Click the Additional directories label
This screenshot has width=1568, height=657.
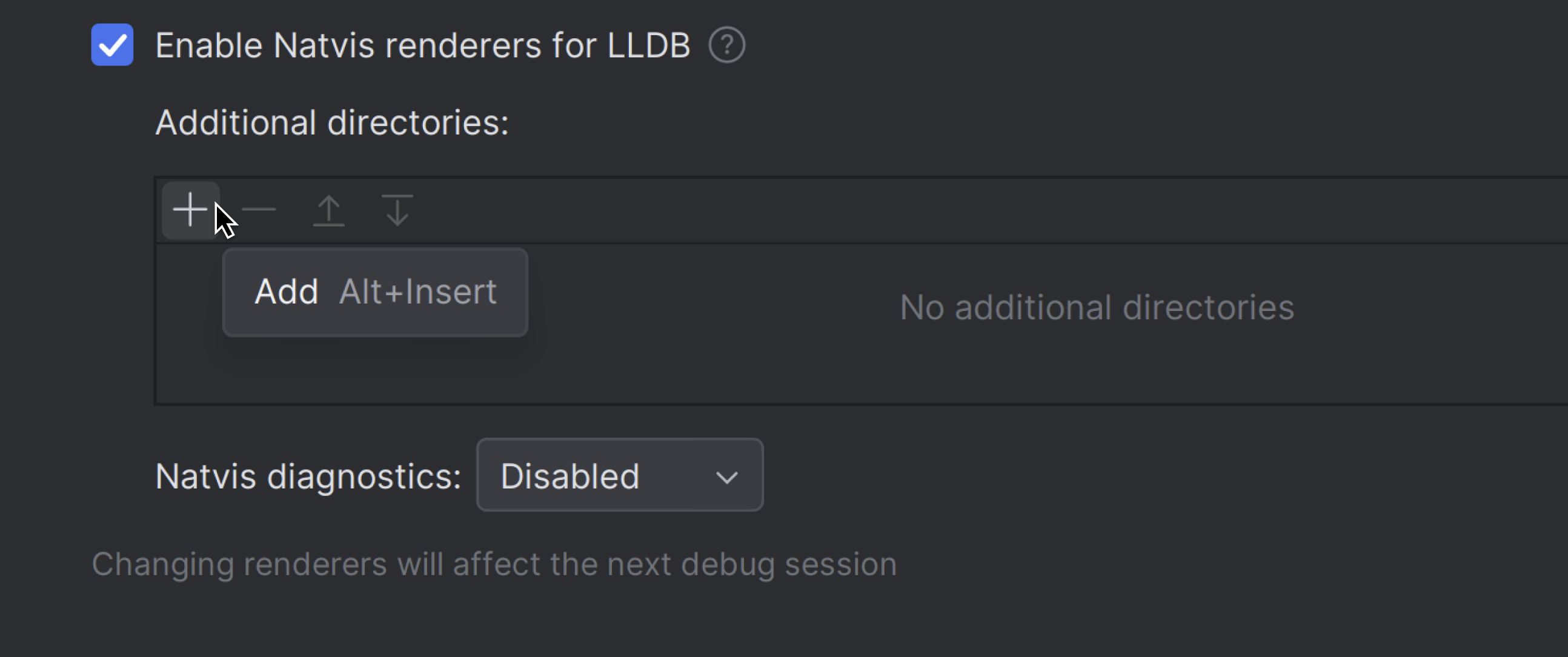pos(332,122)
